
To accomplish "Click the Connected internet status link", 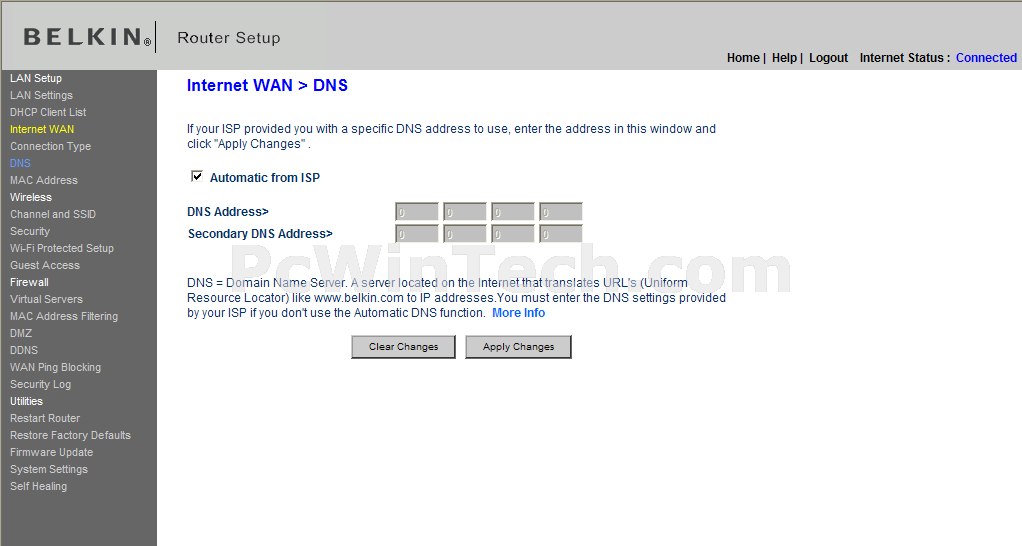I will pyautogui.click(x=986, y=58).
